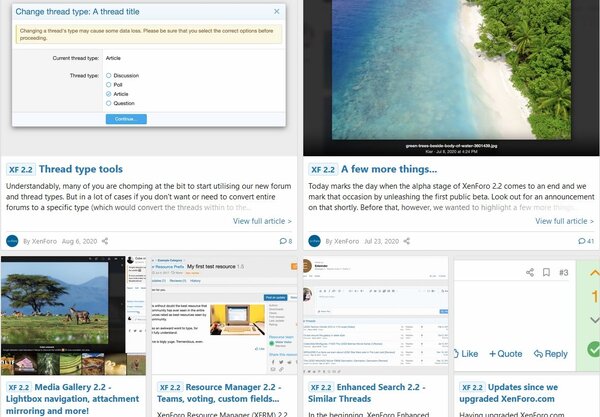Click the green solution checkmark icon
This screenshot has width=600, height=417.
point(594,350)
